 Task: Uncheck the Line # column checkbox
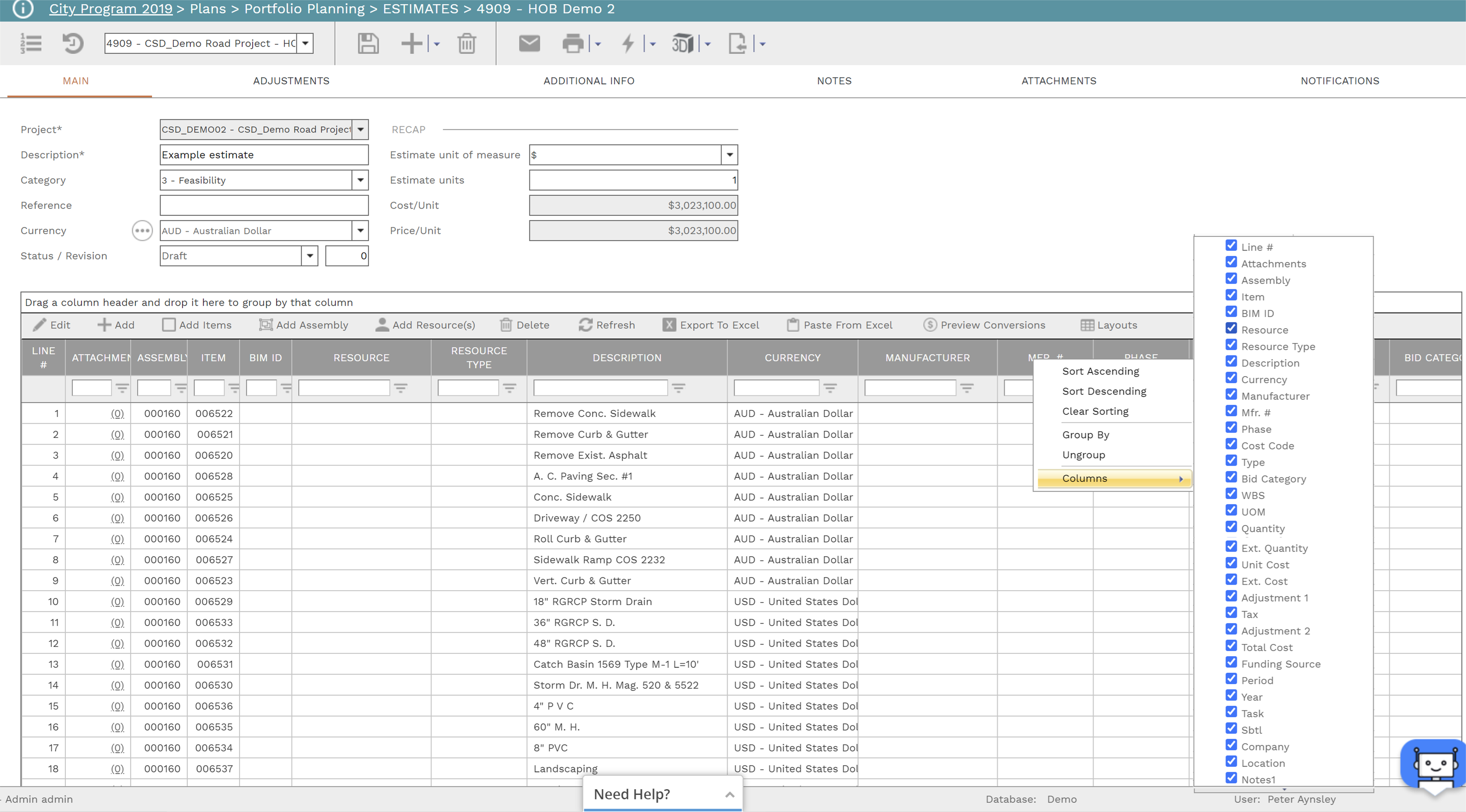1231,245
